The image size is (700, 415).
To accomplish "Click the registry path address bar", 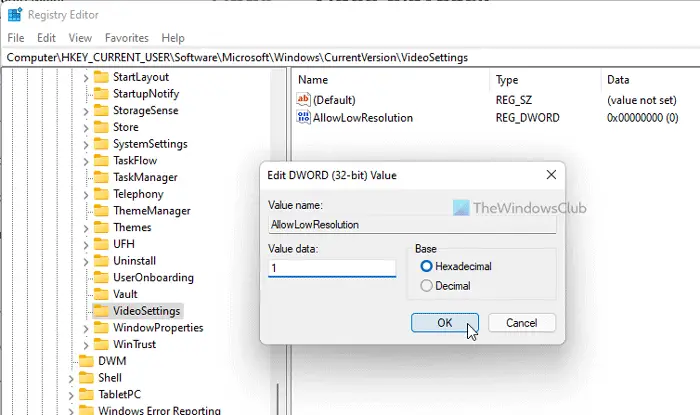I will click(352, 58).
